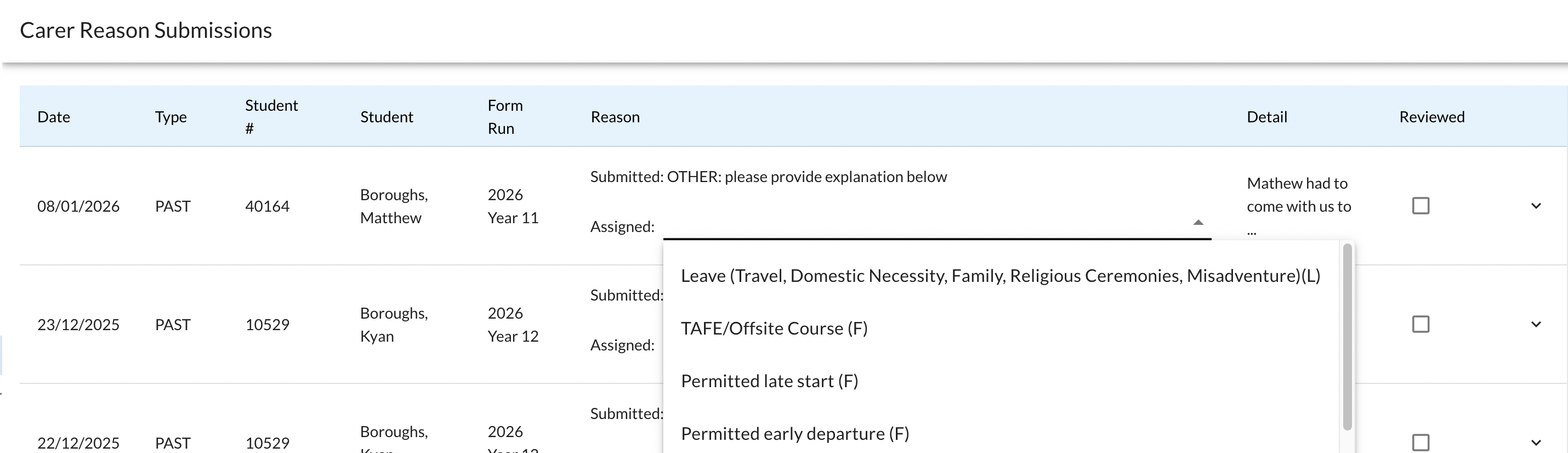
Task: Collapse the Assigned reason dropdown arrow
Action: pos(1198,223)
